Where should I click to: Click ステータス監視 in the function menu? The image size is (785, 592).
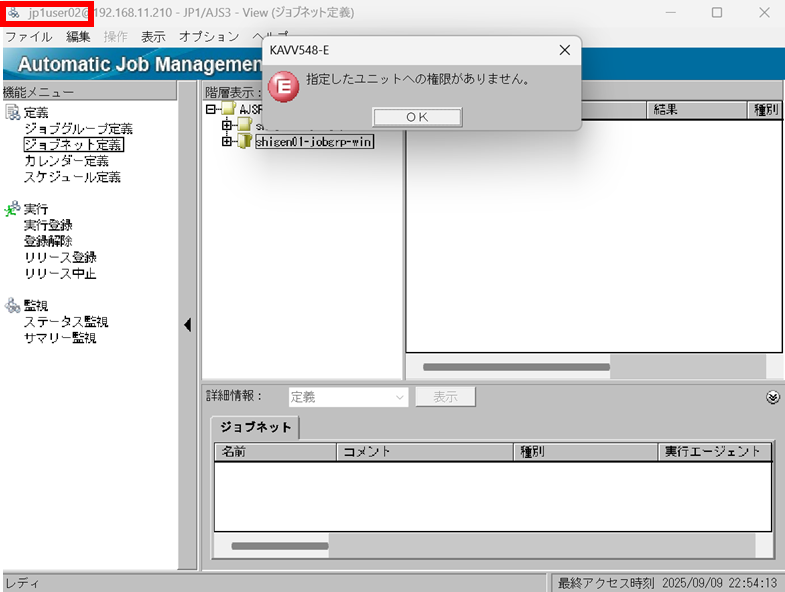click(66, 322)
